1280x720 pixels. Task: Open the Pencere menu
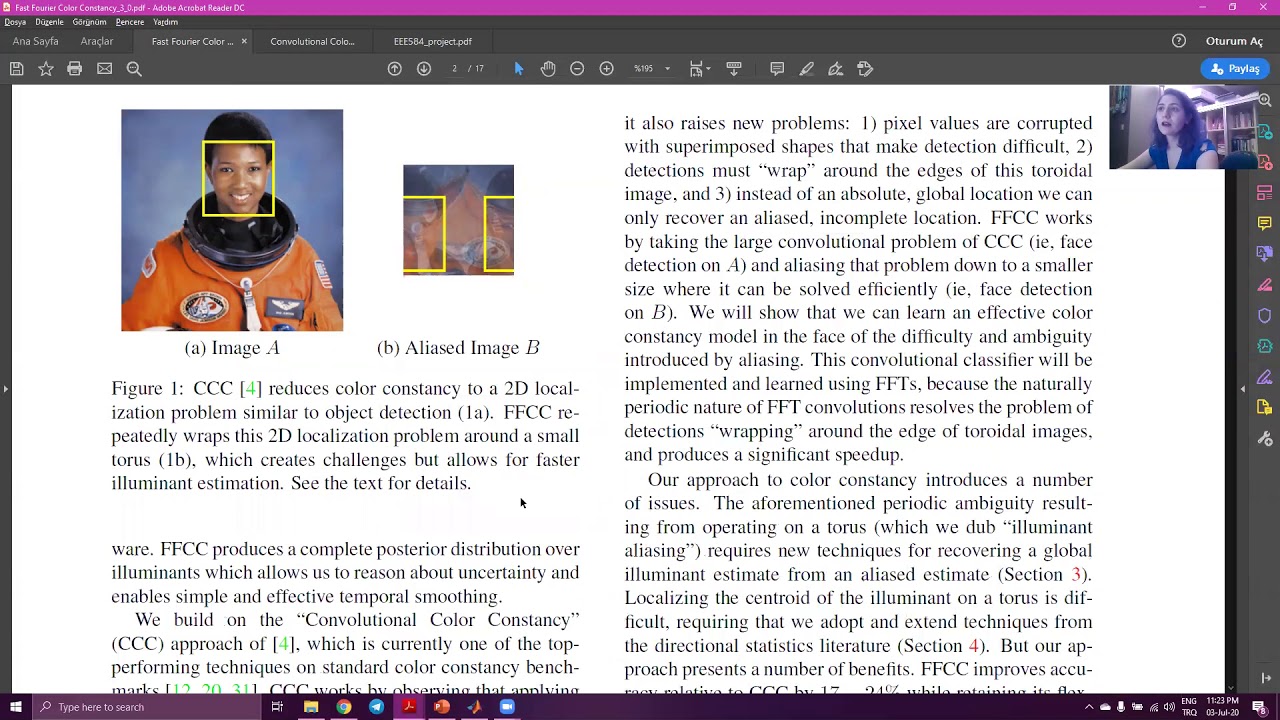(129, 22)
